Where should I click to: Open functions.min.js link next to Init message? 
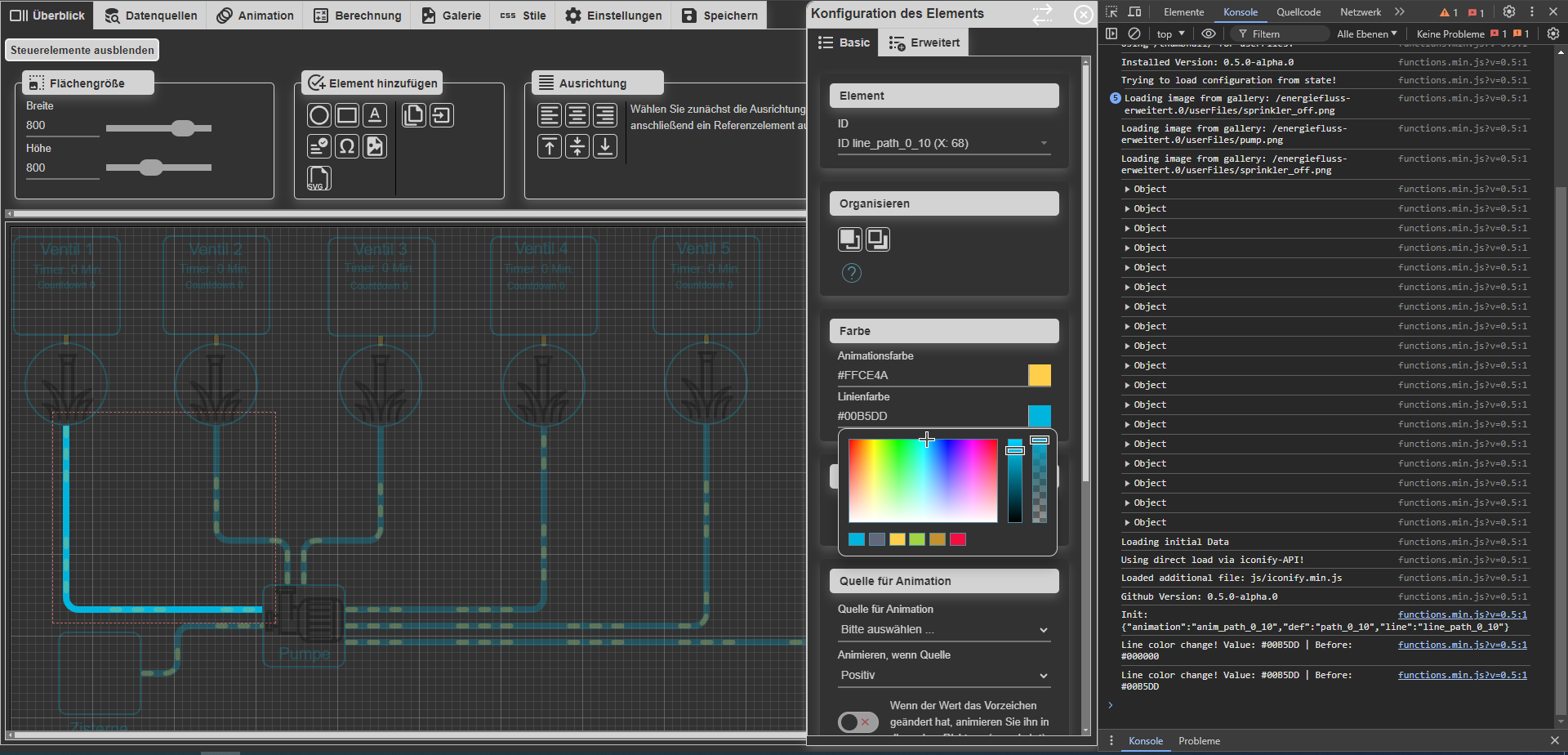(x=1462, y=614)
